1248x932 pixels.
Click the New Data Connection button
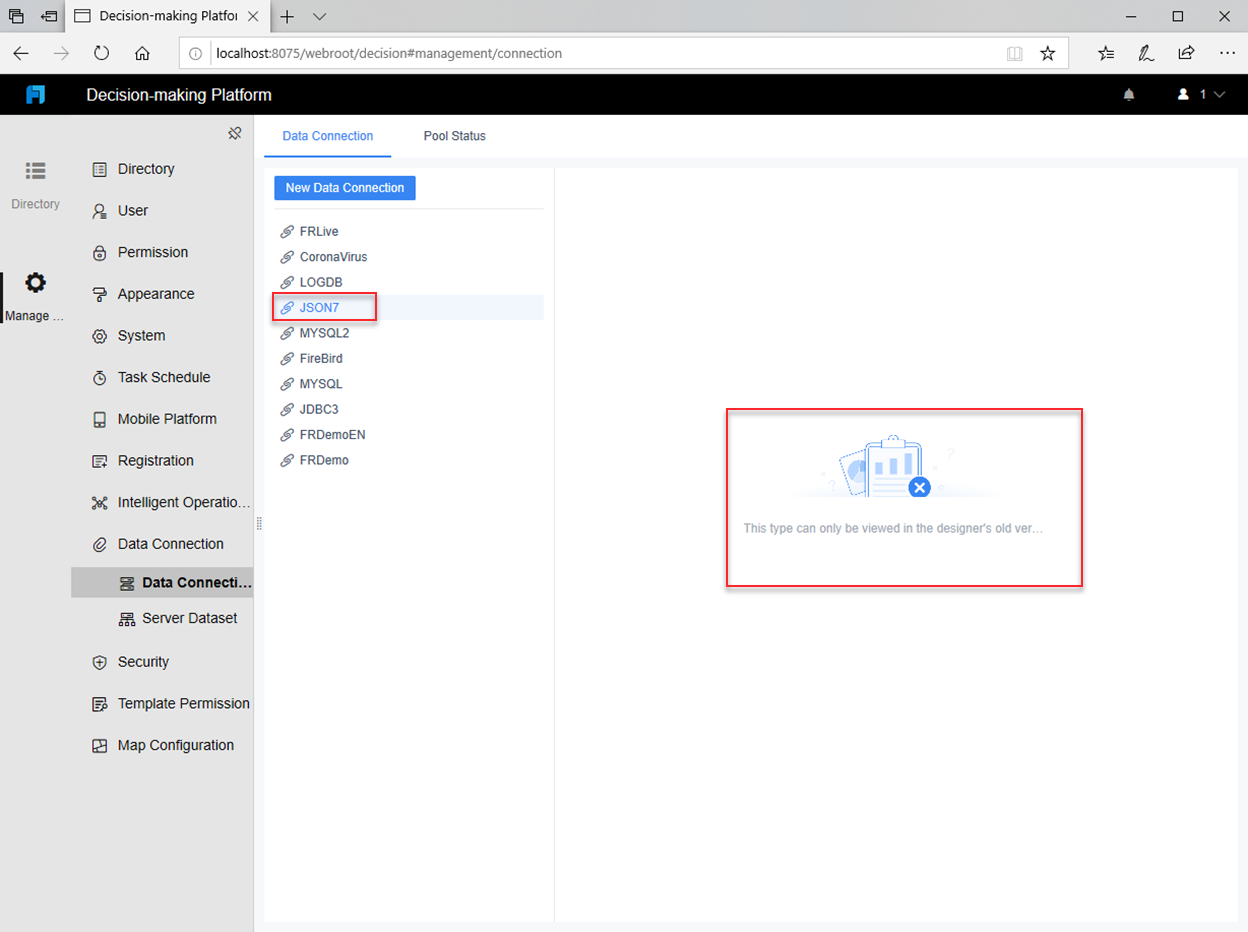tap(344, 187)
